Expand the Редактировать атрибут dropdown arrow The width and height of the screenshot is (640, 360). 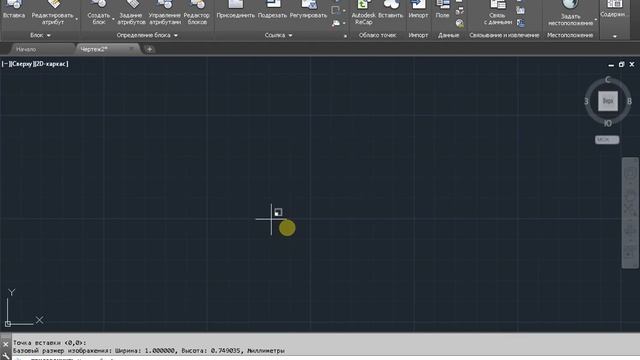tap(76, 19)
